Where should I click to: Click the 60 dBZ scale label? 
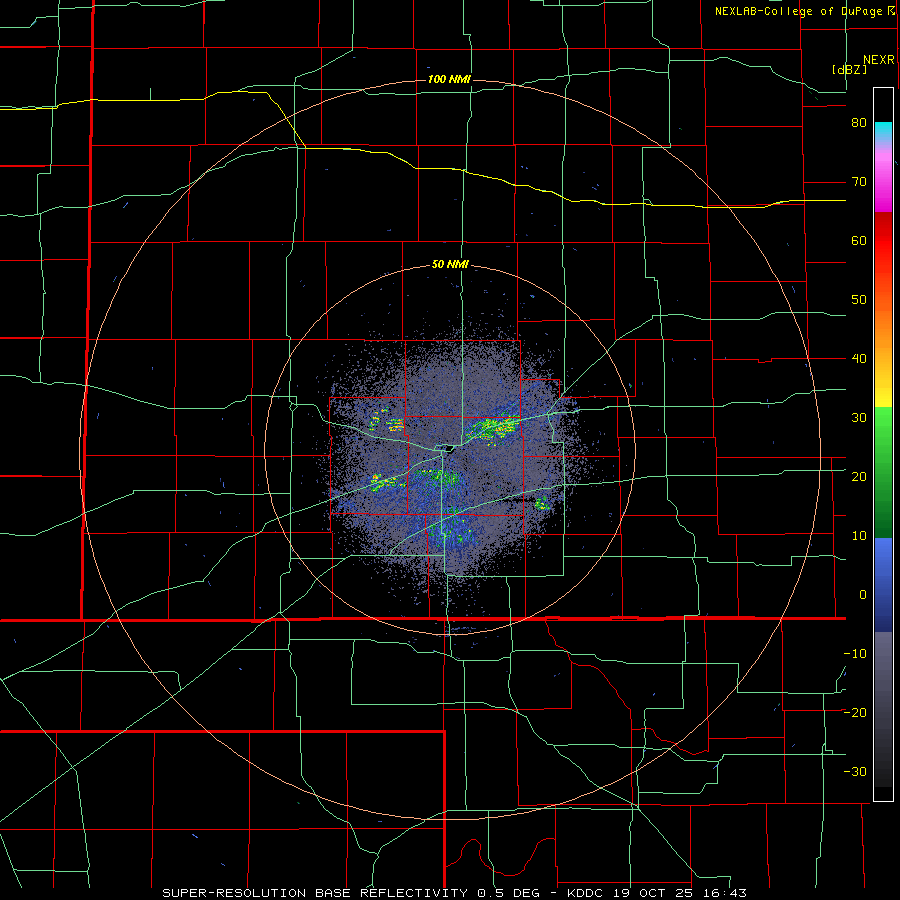pyautogui.click(x=859, y=240)
